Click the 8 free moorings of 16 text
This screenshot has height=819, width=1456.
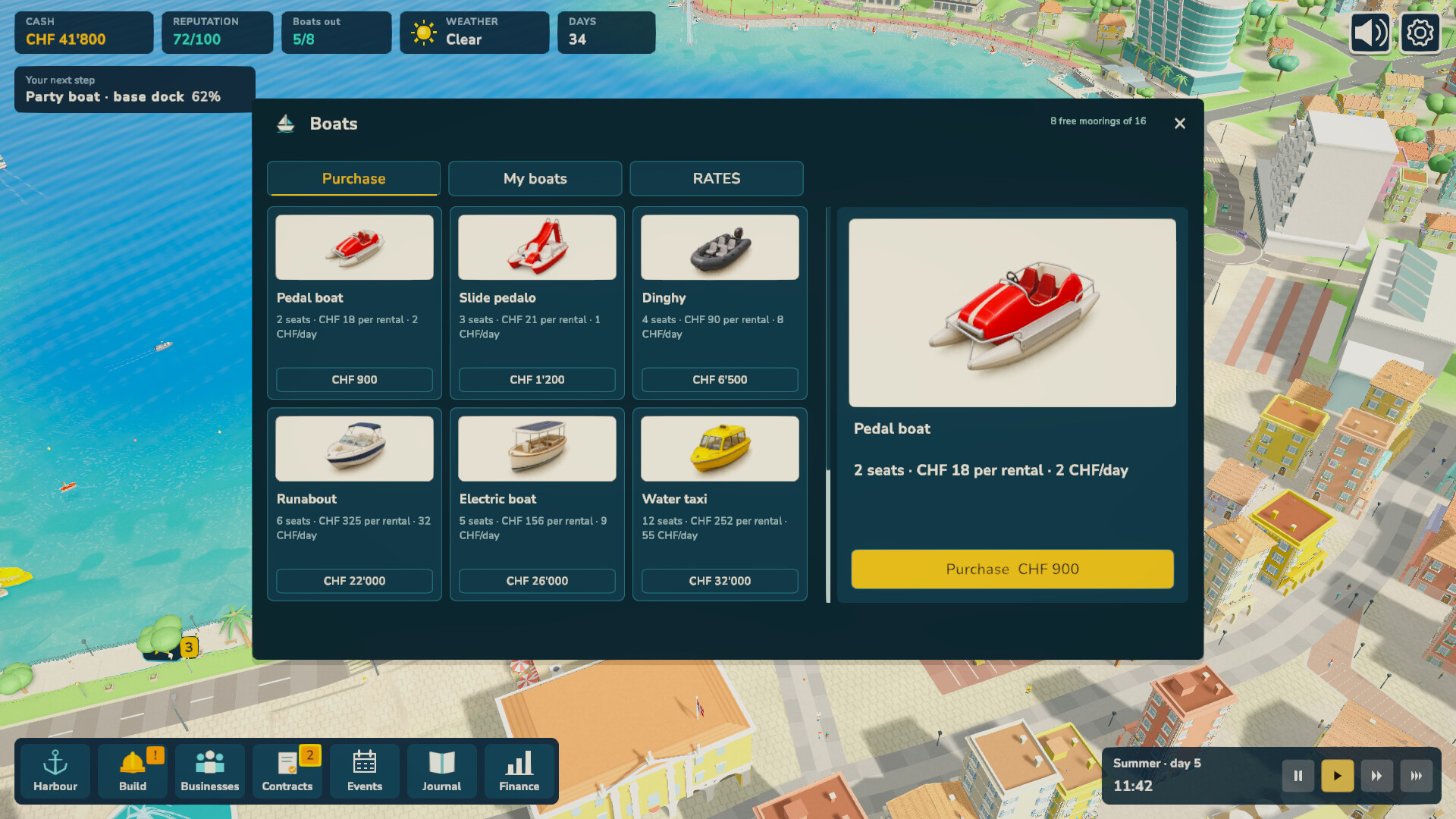1098,121
